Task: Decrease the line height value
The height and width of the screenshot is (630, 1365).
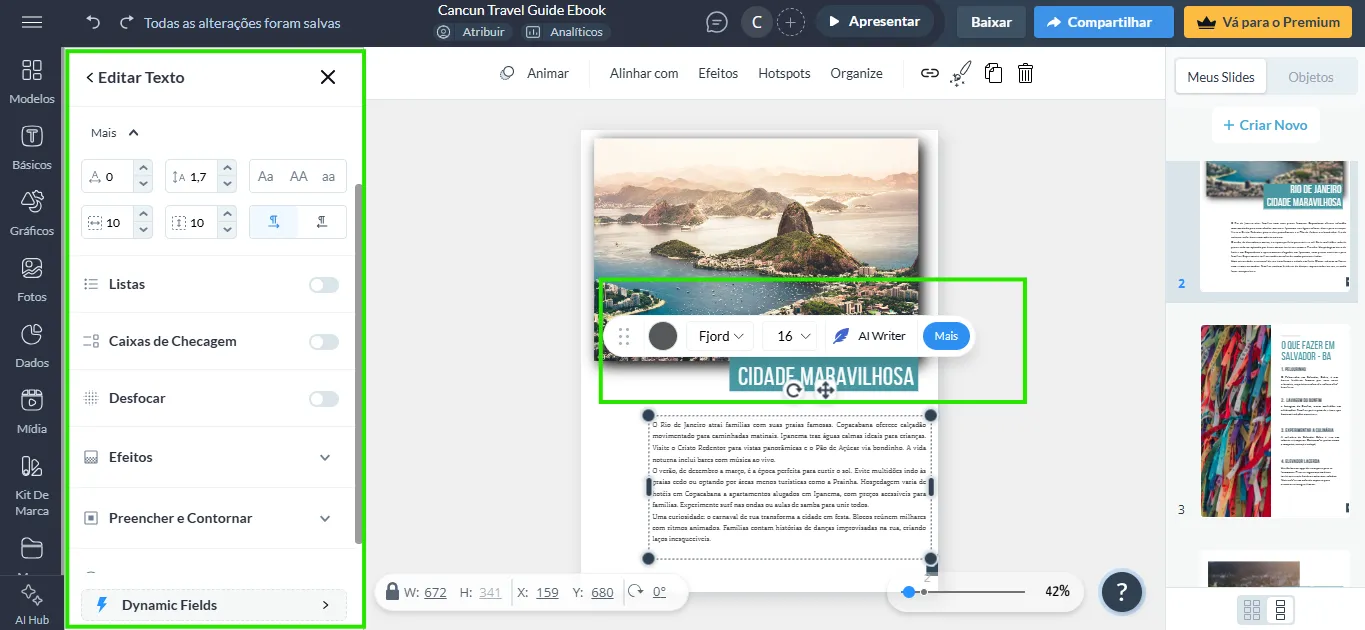Action: click(227, 184)
